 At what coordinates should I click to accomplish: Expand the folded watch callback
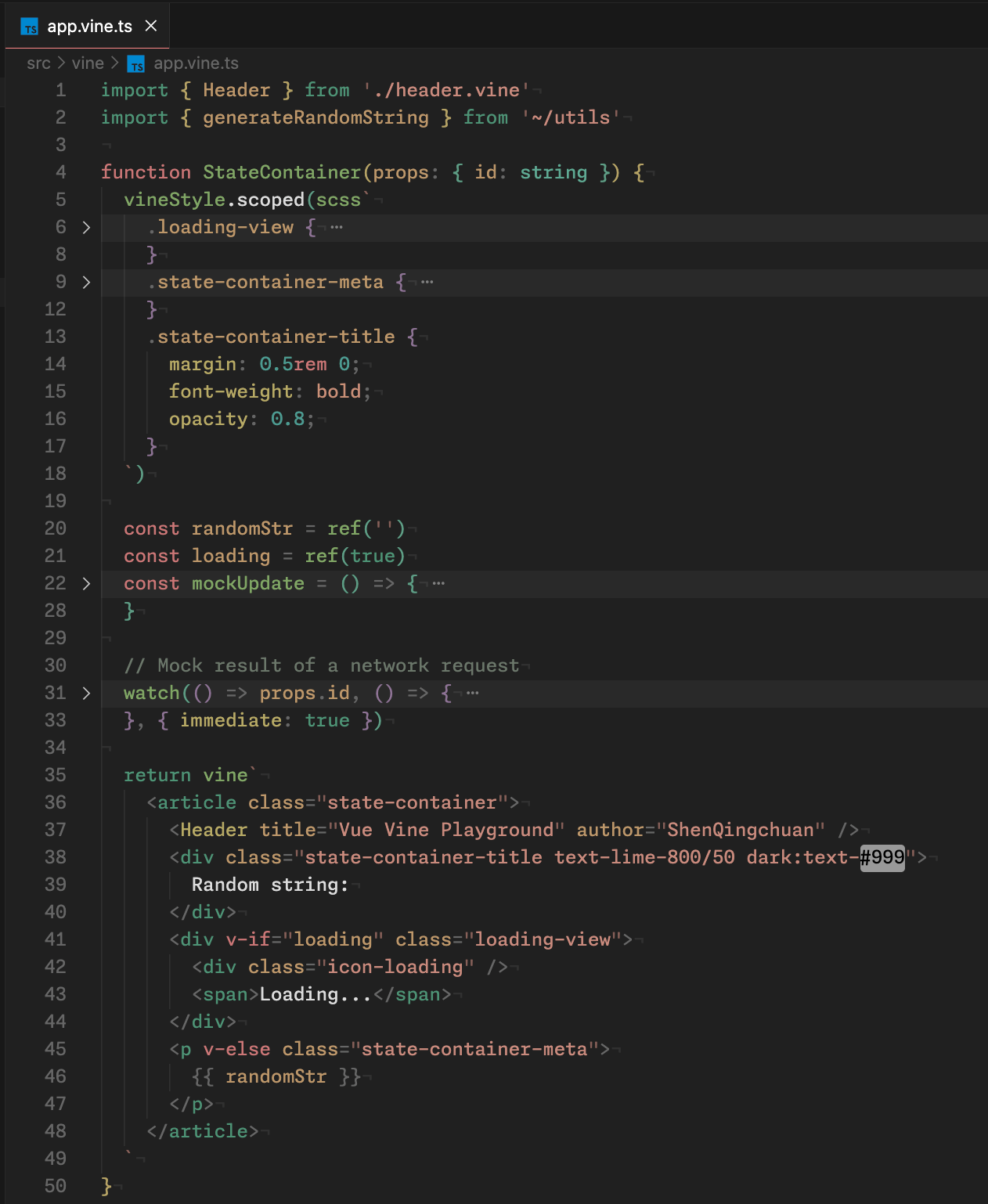[86, 694]
